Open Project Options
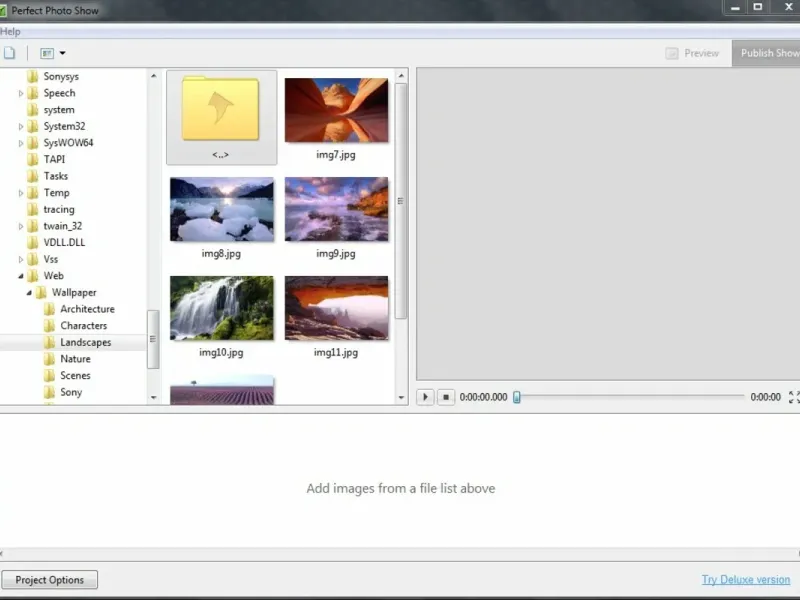 pyautogui.click(x=49, y=580)
